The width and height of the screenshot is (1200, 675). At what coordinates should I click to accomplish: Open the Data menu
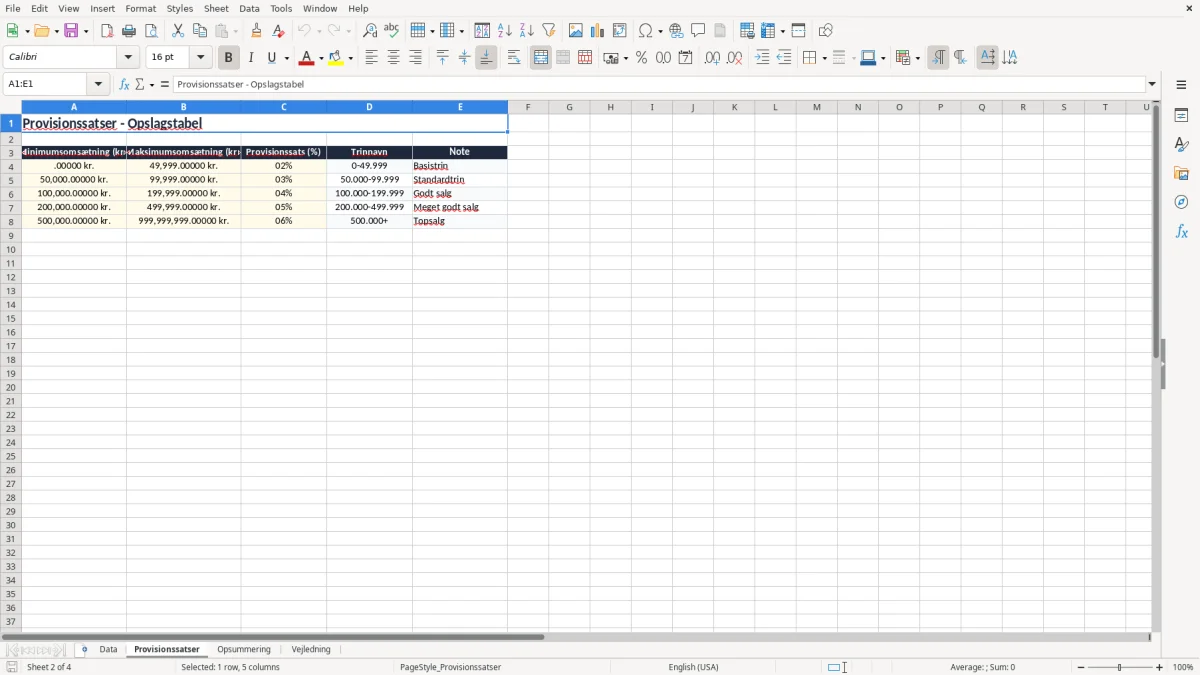coord(249,8)
